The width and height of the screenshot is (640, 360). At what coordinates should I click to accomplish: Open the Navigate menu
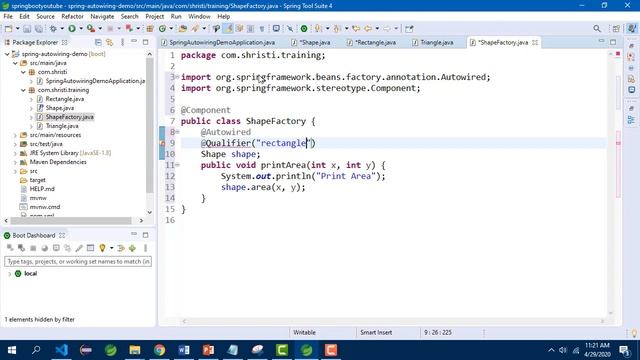tap(102, 16)
